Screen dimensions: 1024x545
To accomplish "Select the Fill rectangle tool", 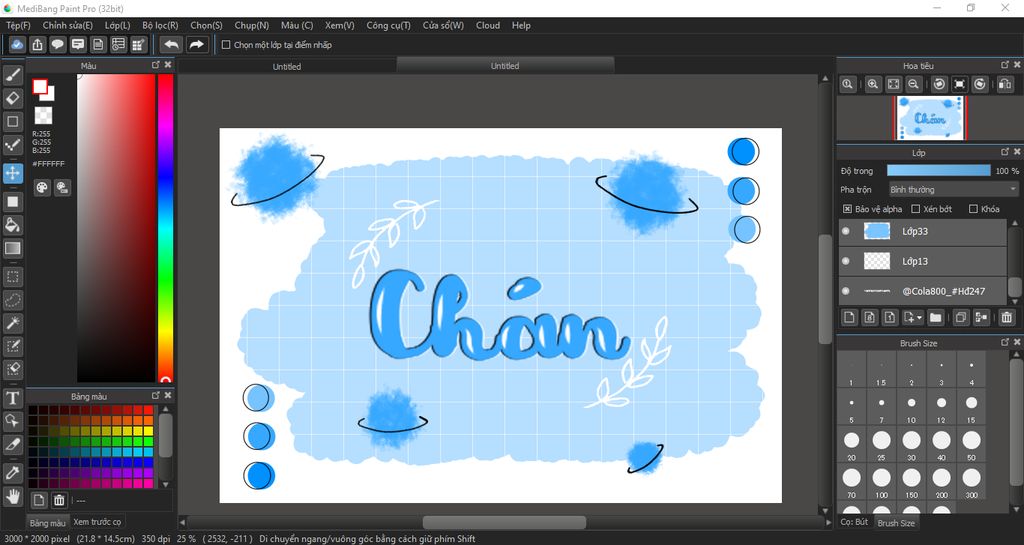I will coord(12,202).
